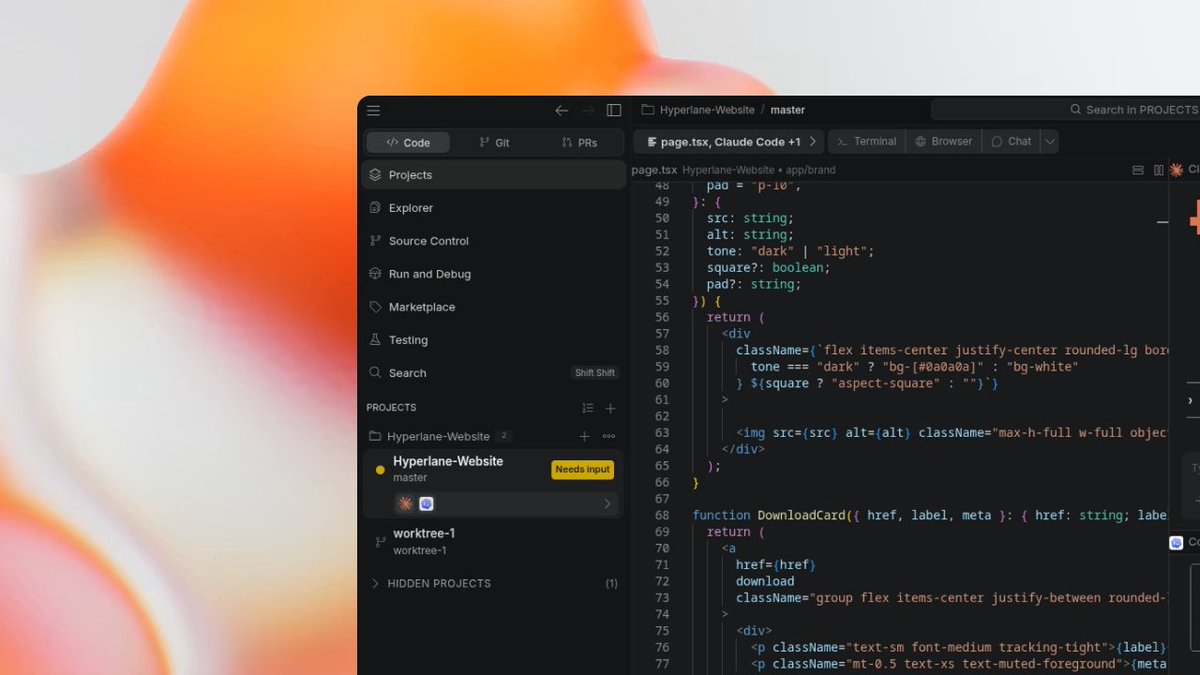Open Search in the sidebar

coord(494,373)
